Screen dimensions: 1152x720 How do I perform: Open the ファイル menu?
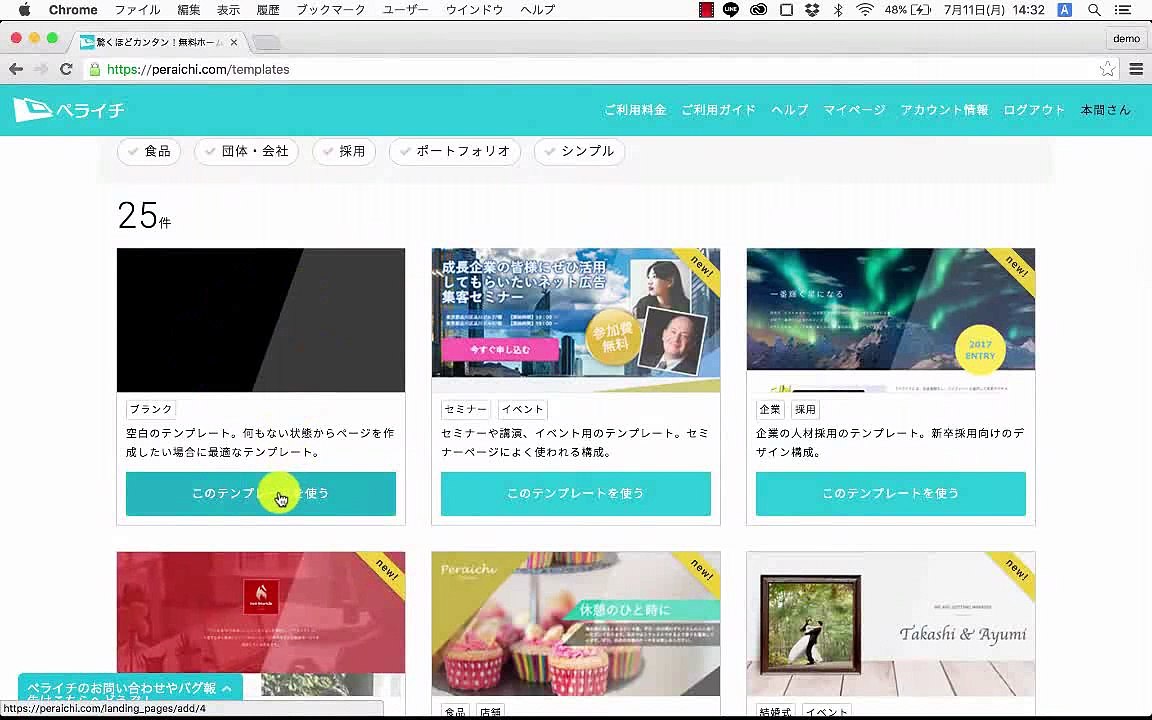137,10
